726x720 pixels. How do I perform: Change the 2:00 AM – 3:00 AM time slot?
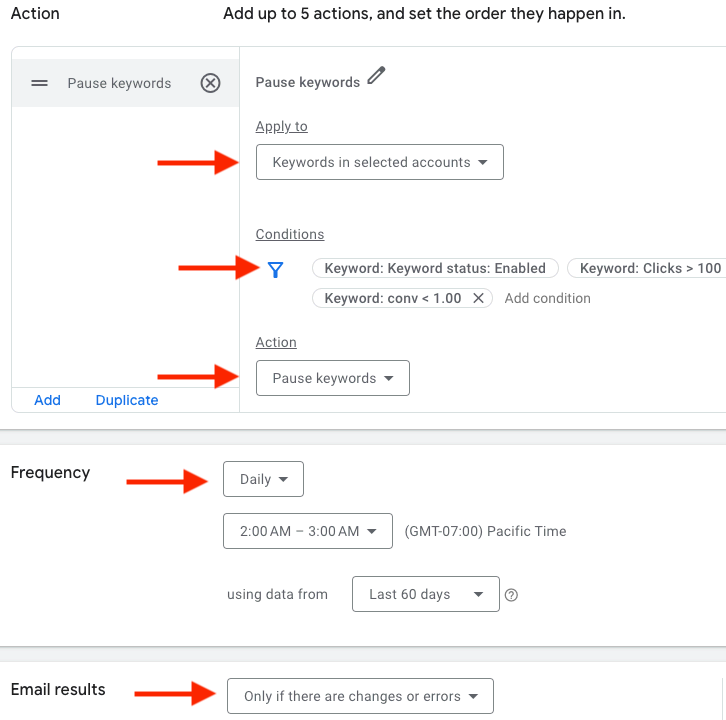[307, 531]
